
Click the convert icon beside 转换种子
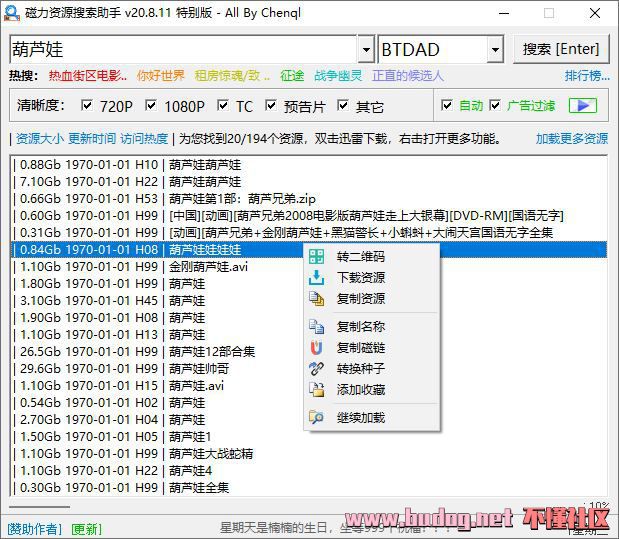point(317,368)
